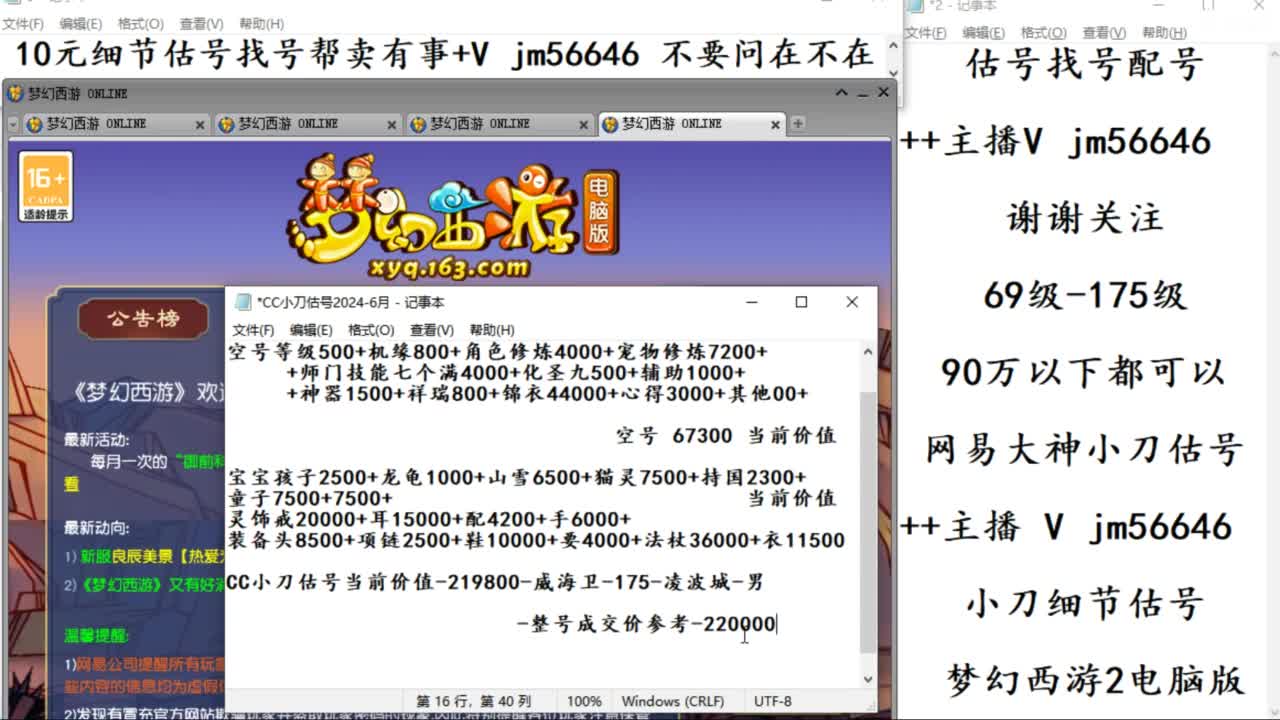The height and width of the screenshot is (720, 1280).
Task: Switch to the second 梦幻西游 ONLINE tab
Action: 308,124
